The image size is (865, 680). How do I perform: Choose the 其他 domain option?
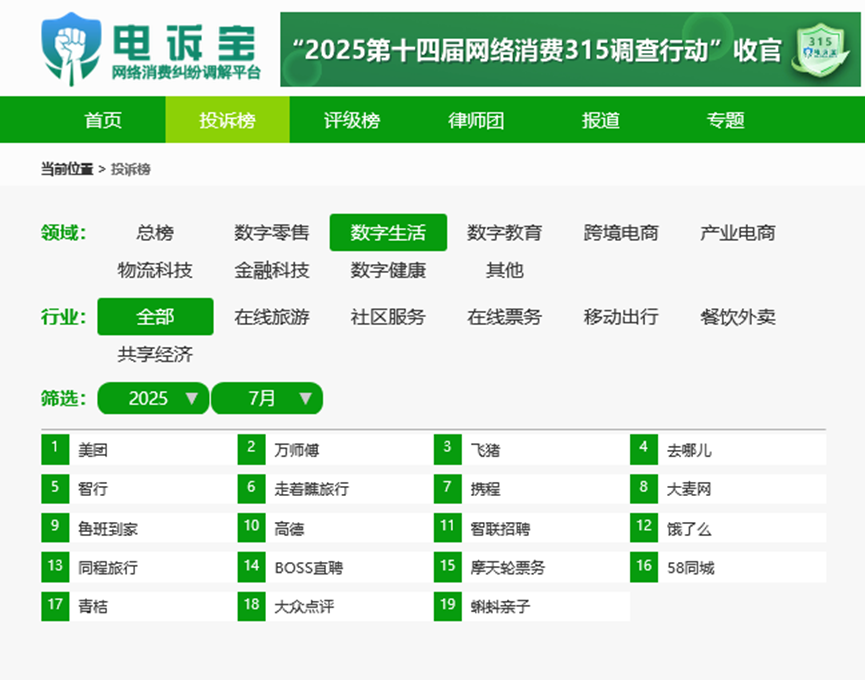coord(505,270)
